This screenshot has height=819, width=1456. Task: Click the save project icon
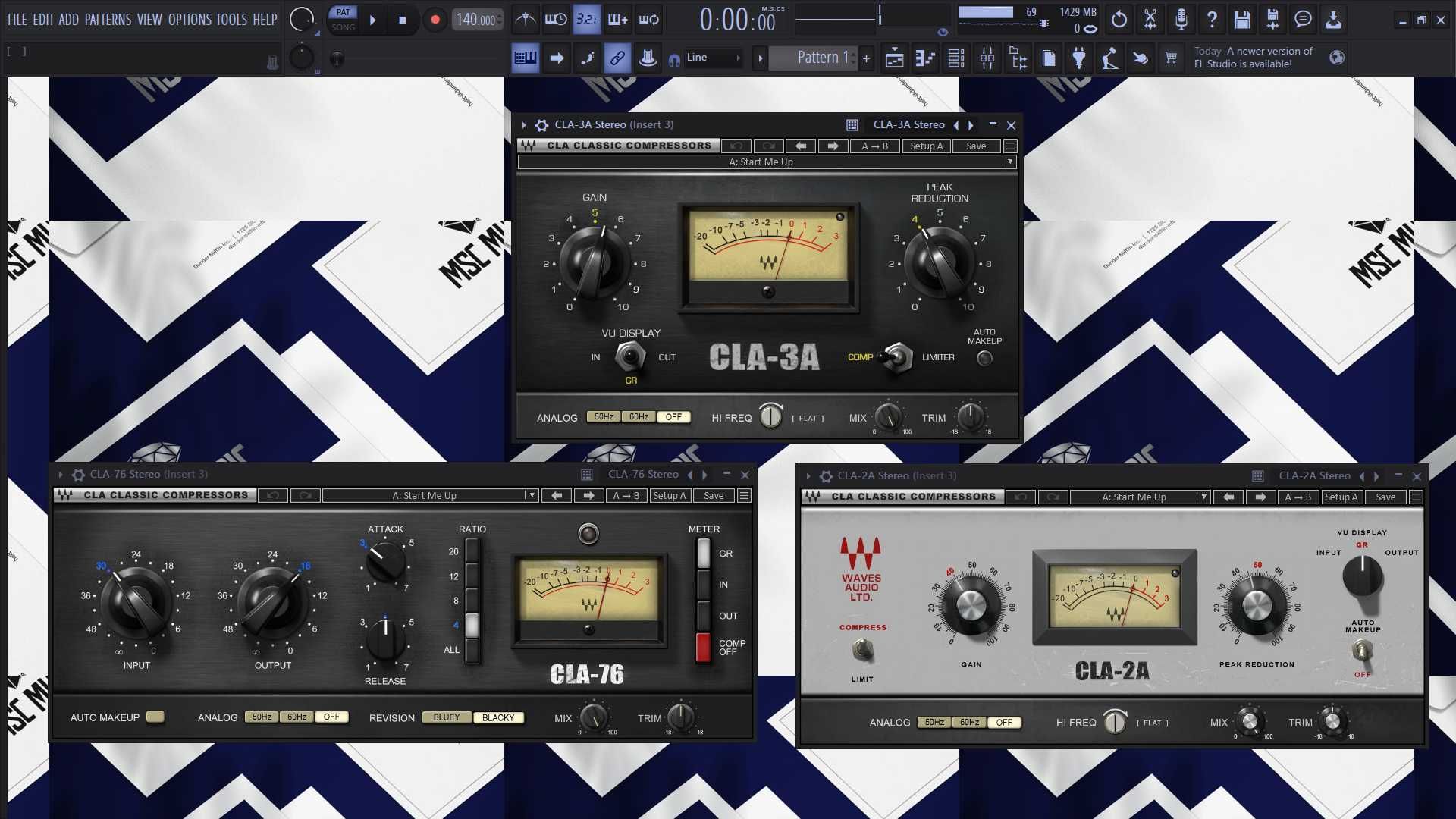point(1241,20)
